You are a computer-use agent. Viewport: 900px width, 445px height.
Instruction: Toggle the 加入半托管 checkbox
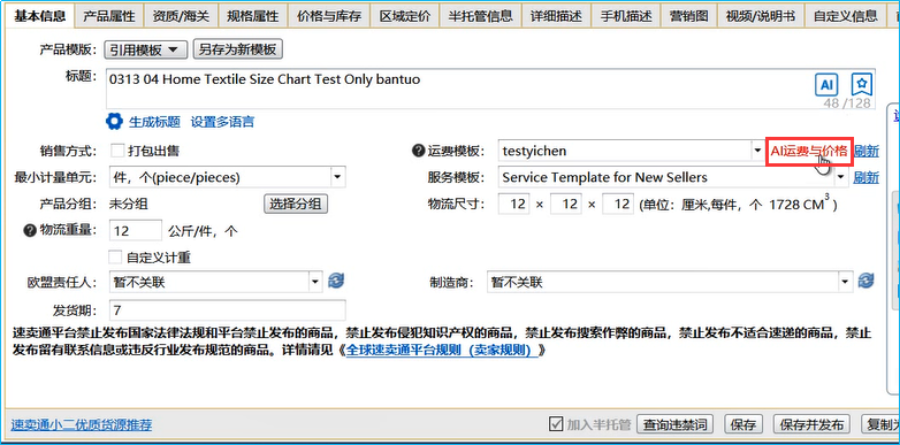[556, 424]
